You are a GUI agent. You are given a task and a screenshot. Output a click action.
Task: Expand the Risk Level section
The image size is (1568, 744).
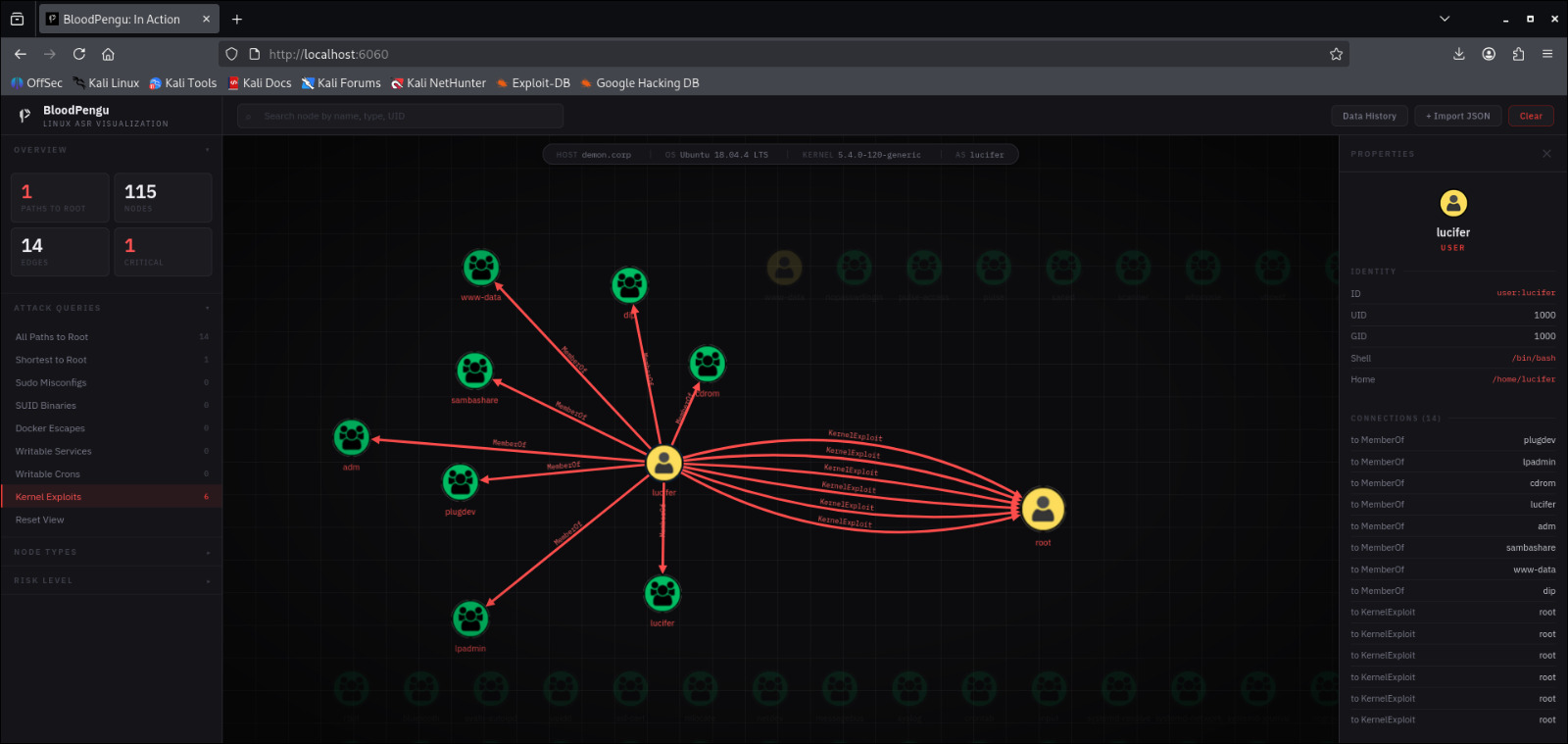pyautogui.click(x=208, y=581)
